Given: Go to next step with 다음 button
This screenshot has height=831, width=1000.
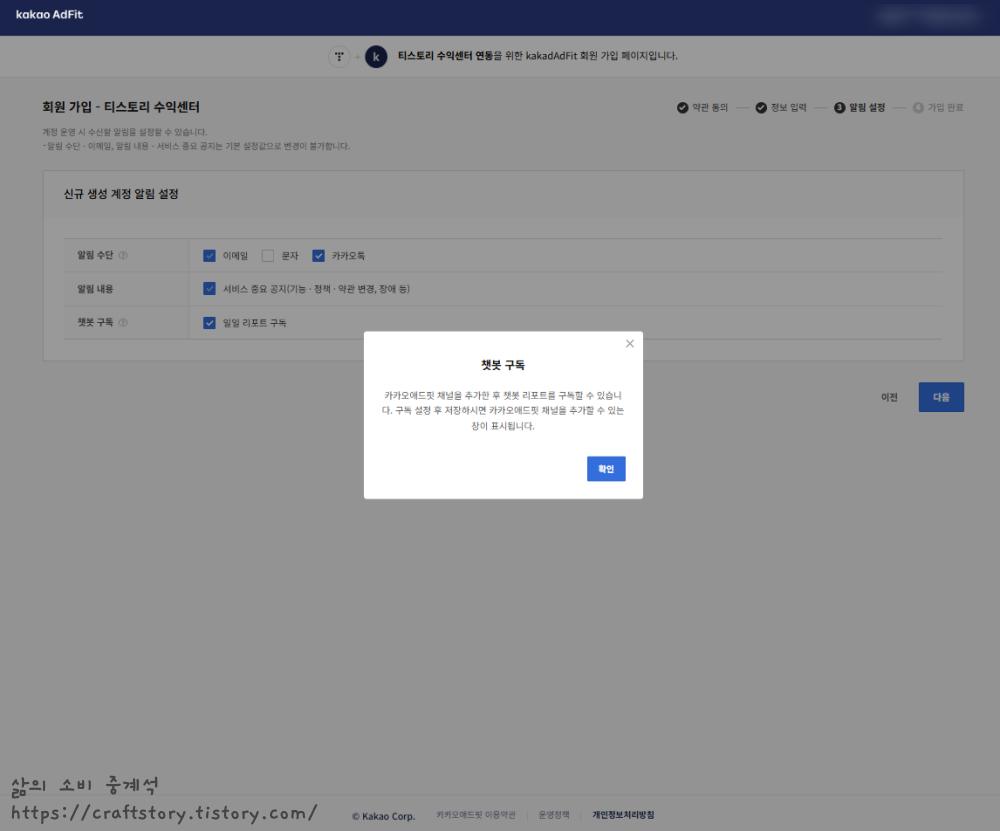Looking at the screenshot, I should 941,397.
